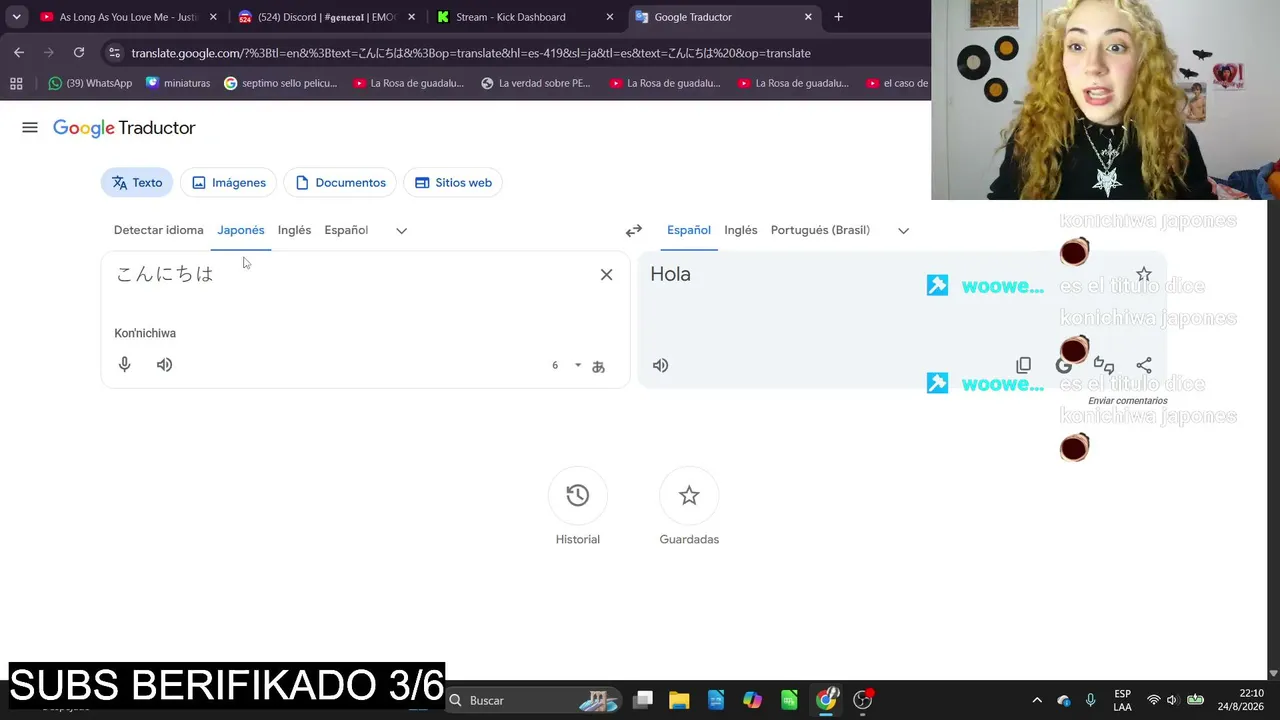
Task: Select Inglés as target language
Action: tap(741, 230)
